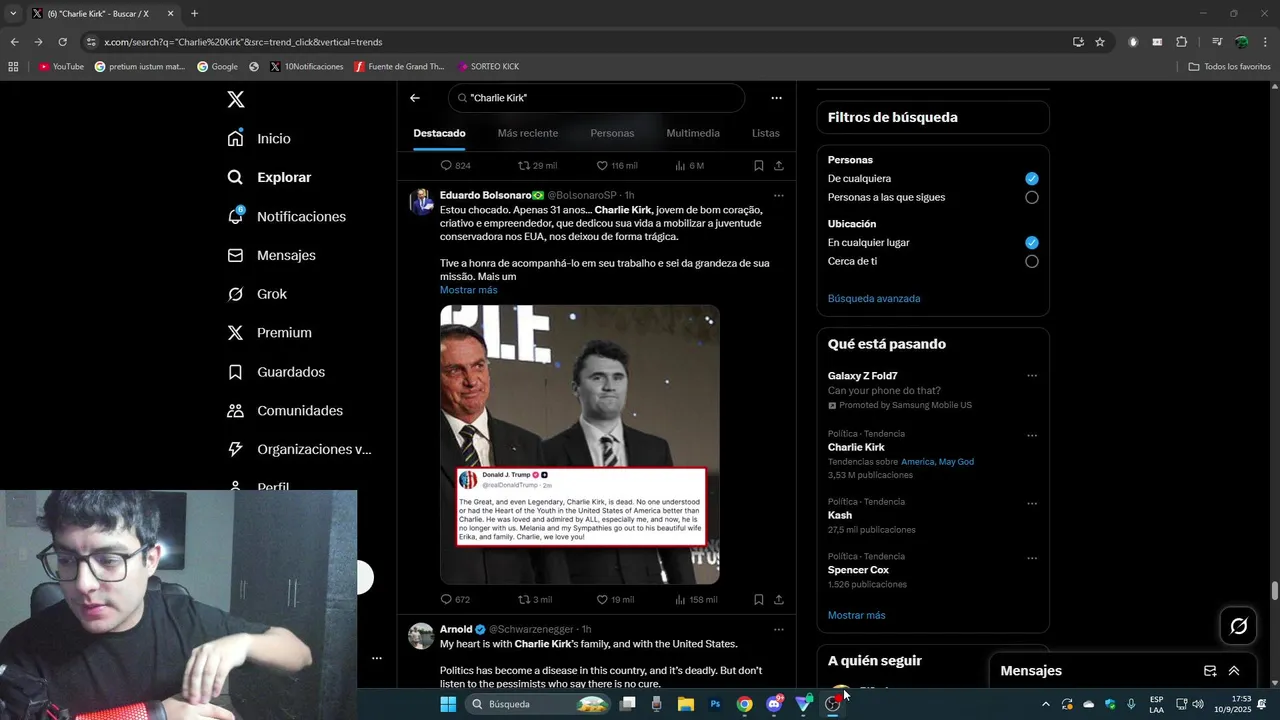Select Cerca de ti option
Screen dimensions: 1280x720
point(1032,261)
